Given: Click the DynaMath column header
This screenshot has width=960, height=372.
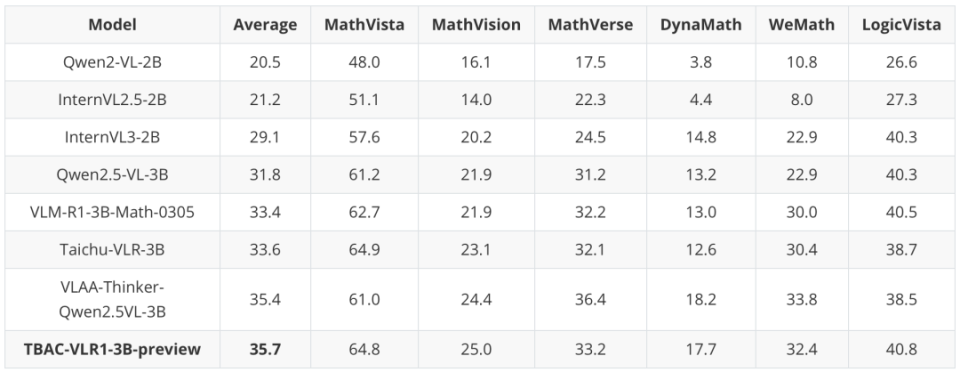Looking at the screenshot, I should click(x=701, y=24).
